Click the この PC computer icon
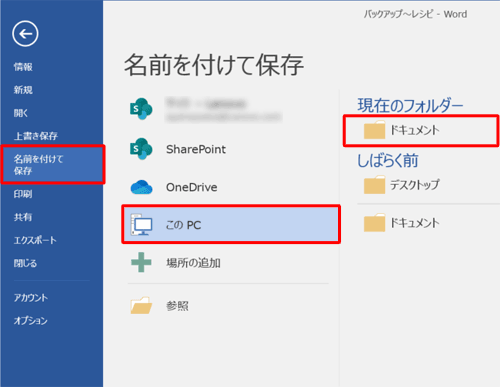Screen dimensions: 500x387 pyautogui.click(x=141, y=225)
